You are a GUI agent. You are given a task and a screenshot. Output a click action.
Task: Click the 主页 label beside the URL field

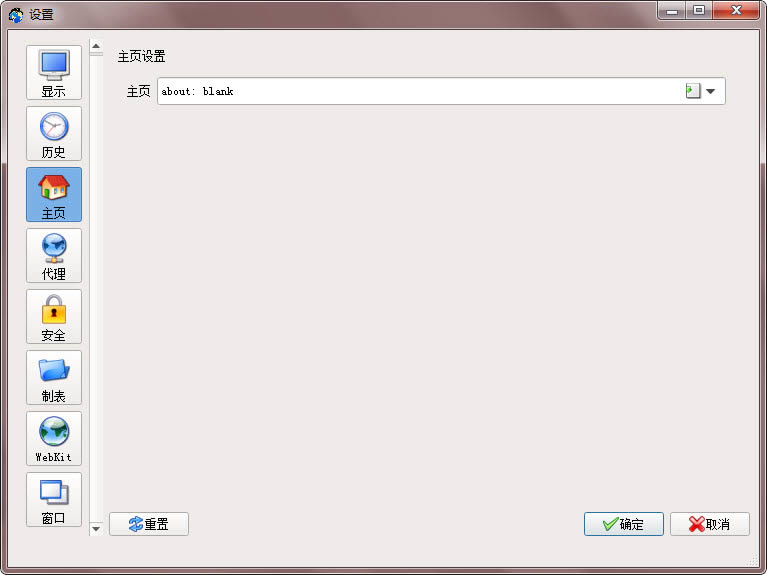138,92
